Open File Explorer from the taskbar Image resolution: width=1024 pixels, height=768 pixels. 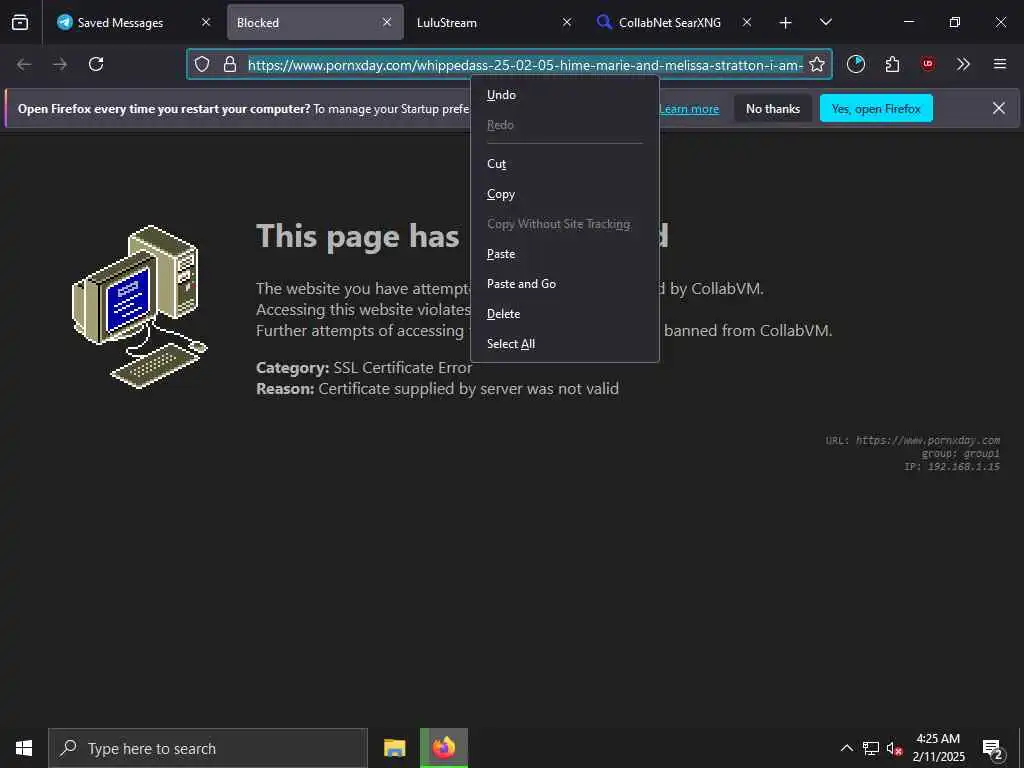click(x=394, y=748)
